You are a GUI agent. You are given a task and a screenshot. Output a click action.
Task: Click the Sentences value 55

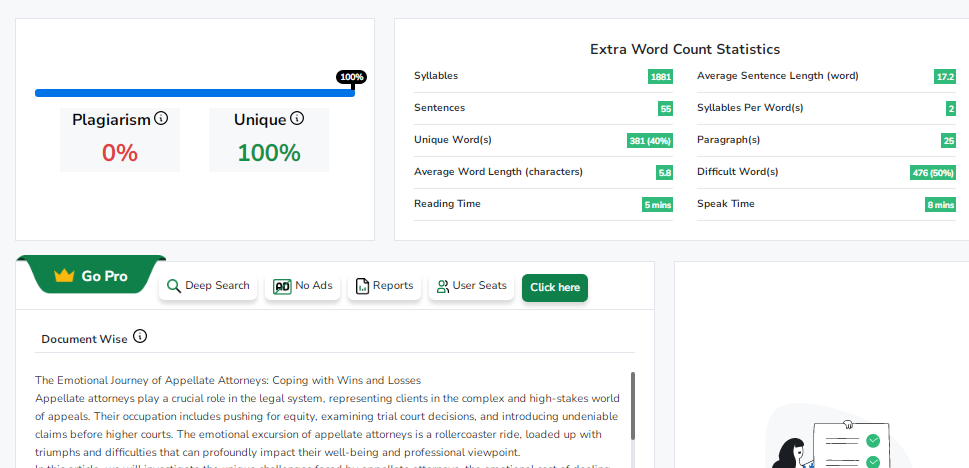[666, 109]
